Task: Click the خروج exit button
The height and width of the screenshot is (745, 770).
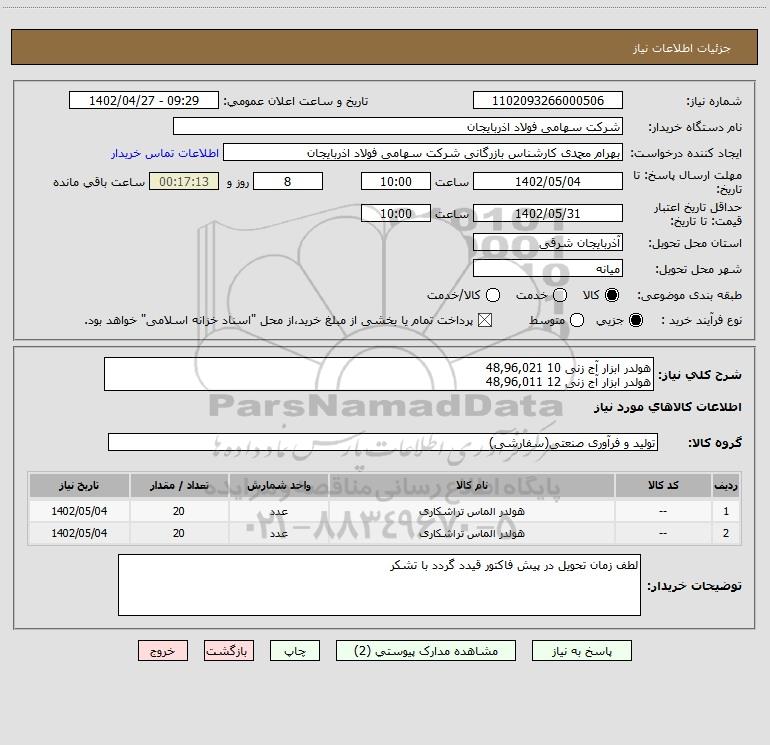Action: click(163, 651)
